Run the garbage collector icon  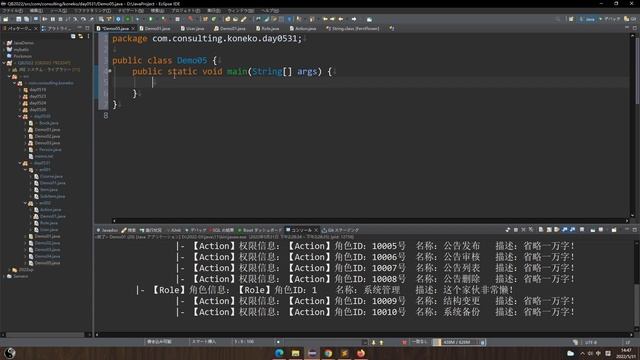[x=482, y=342]
